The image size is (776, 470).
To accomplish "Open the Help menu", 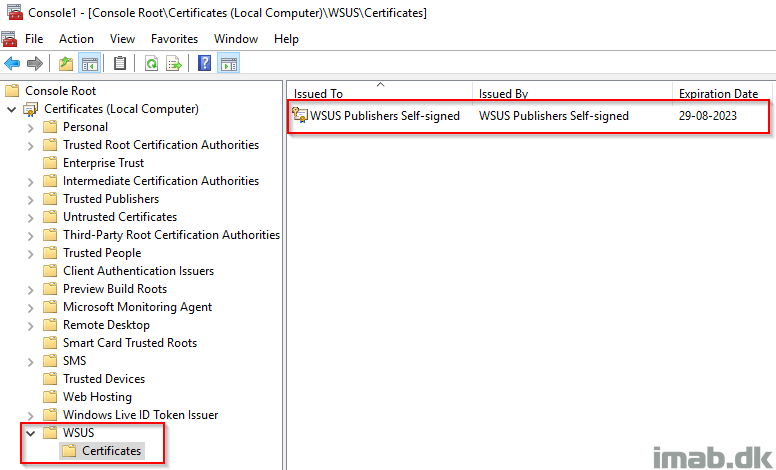I will (286, 39).
